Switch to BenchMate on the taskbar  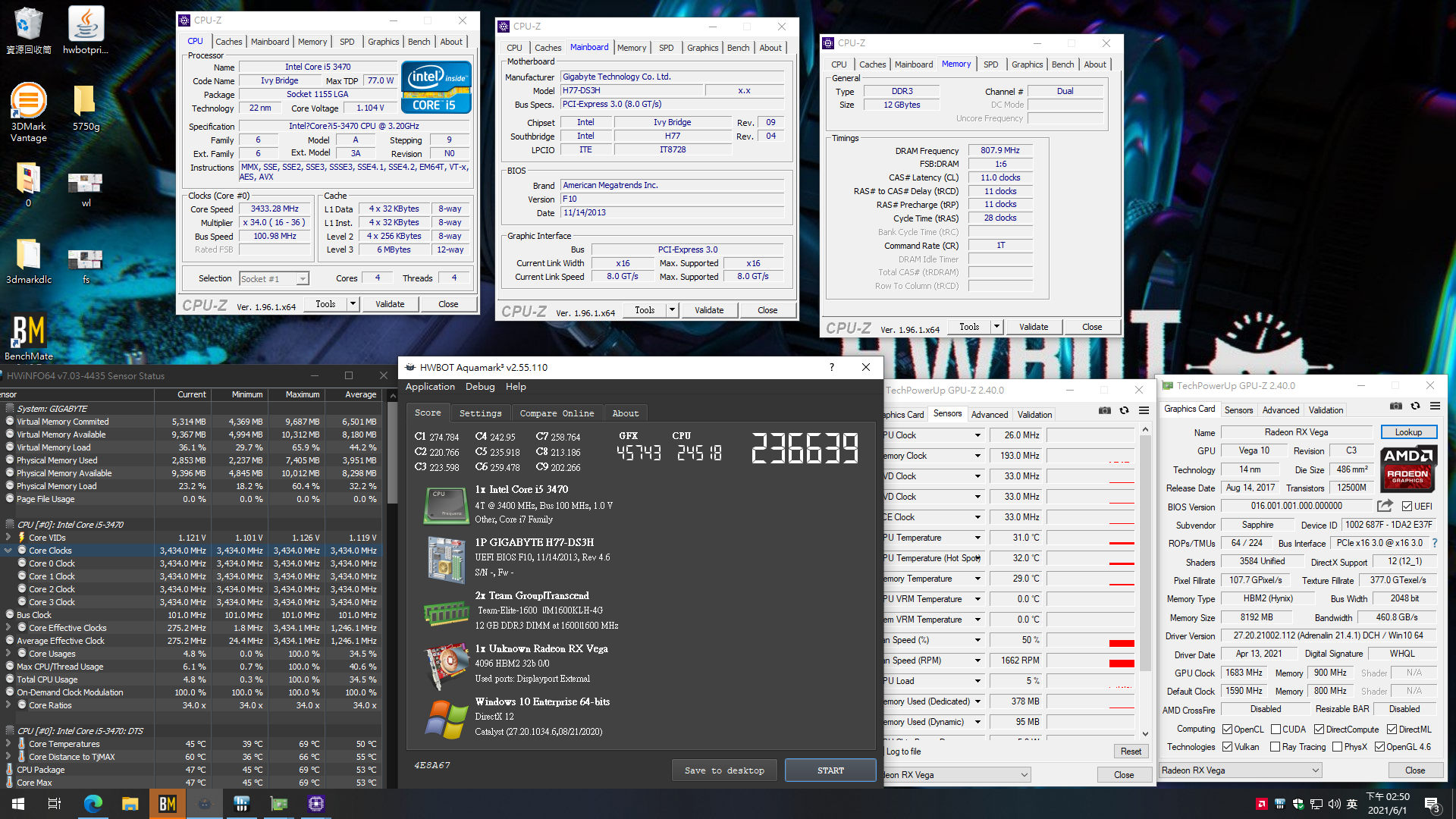(x=167, y=804)
